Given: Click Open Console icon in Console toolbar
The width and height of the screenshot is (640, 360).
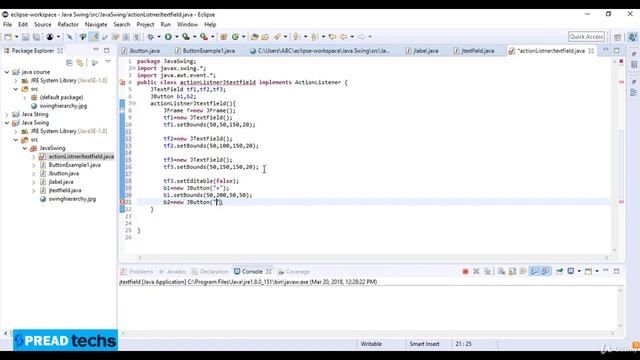Looking at the screenshot, I should click(x=588, y=271).
